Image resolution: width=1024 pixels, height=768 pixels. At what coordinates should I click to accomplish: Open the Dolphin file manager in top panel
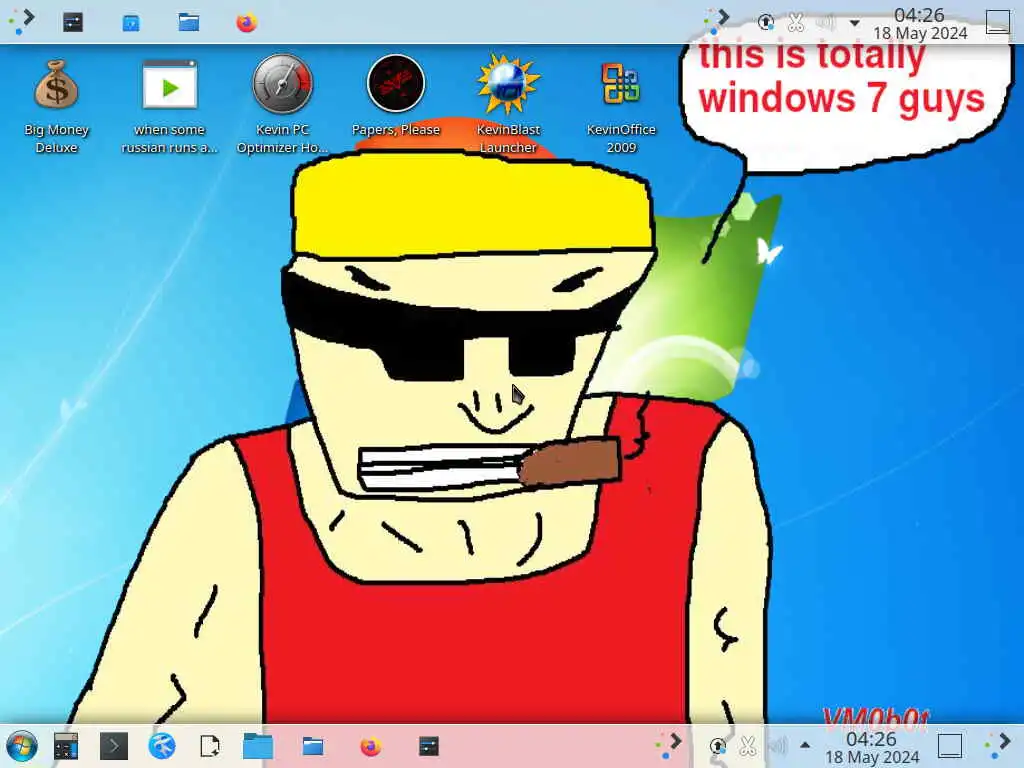pyautogui.click(x=189, y=22)
